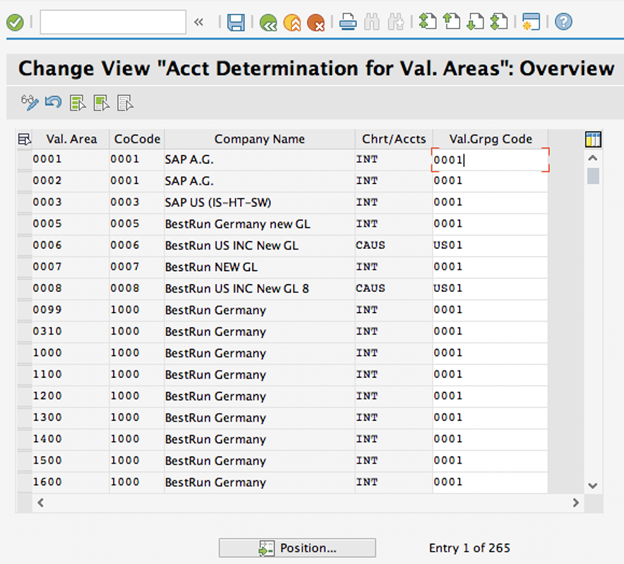
Task: Collapse command field with double chevron
Action: point(199,22)
